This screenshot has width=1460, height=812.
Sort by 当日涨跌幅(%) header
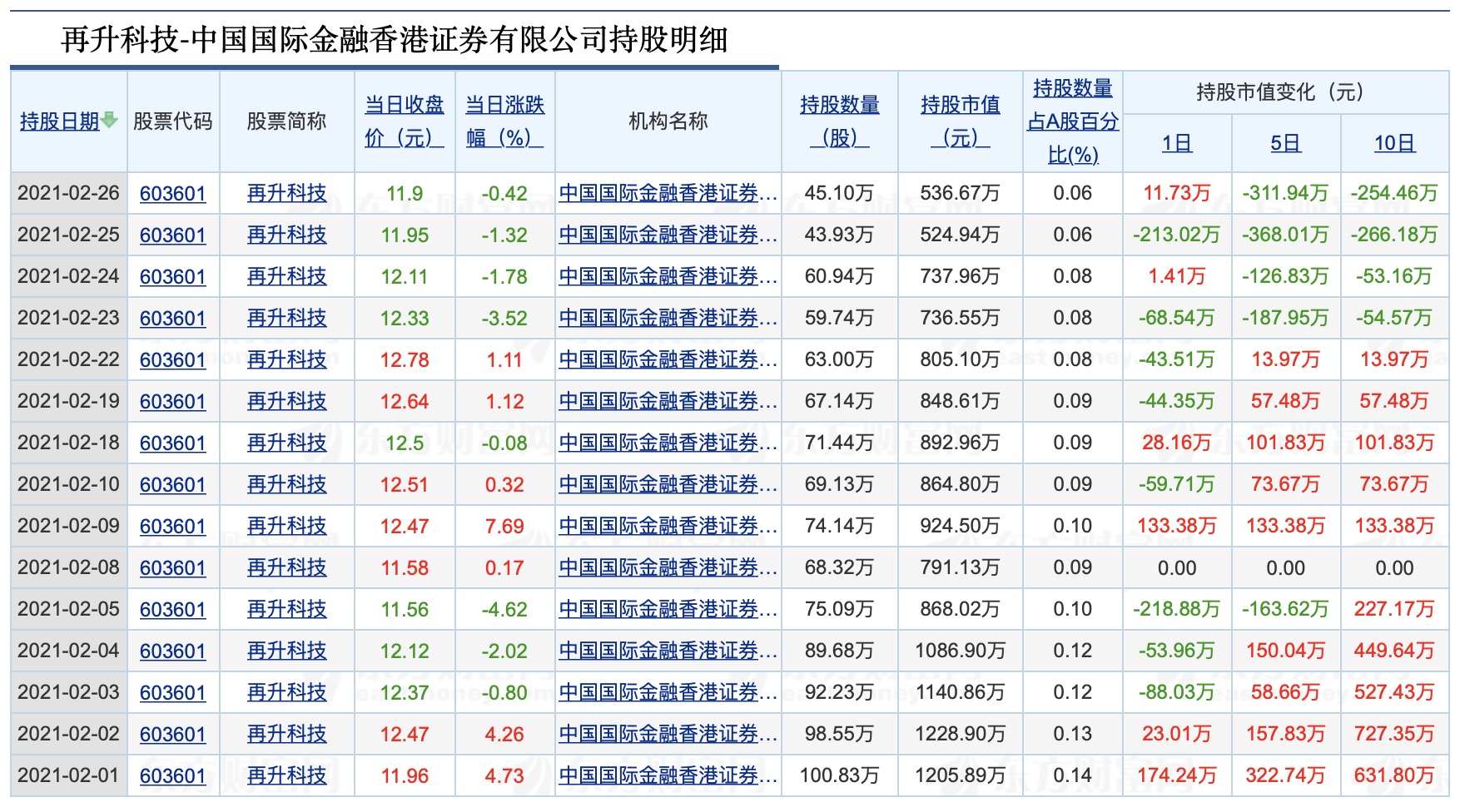504,121
